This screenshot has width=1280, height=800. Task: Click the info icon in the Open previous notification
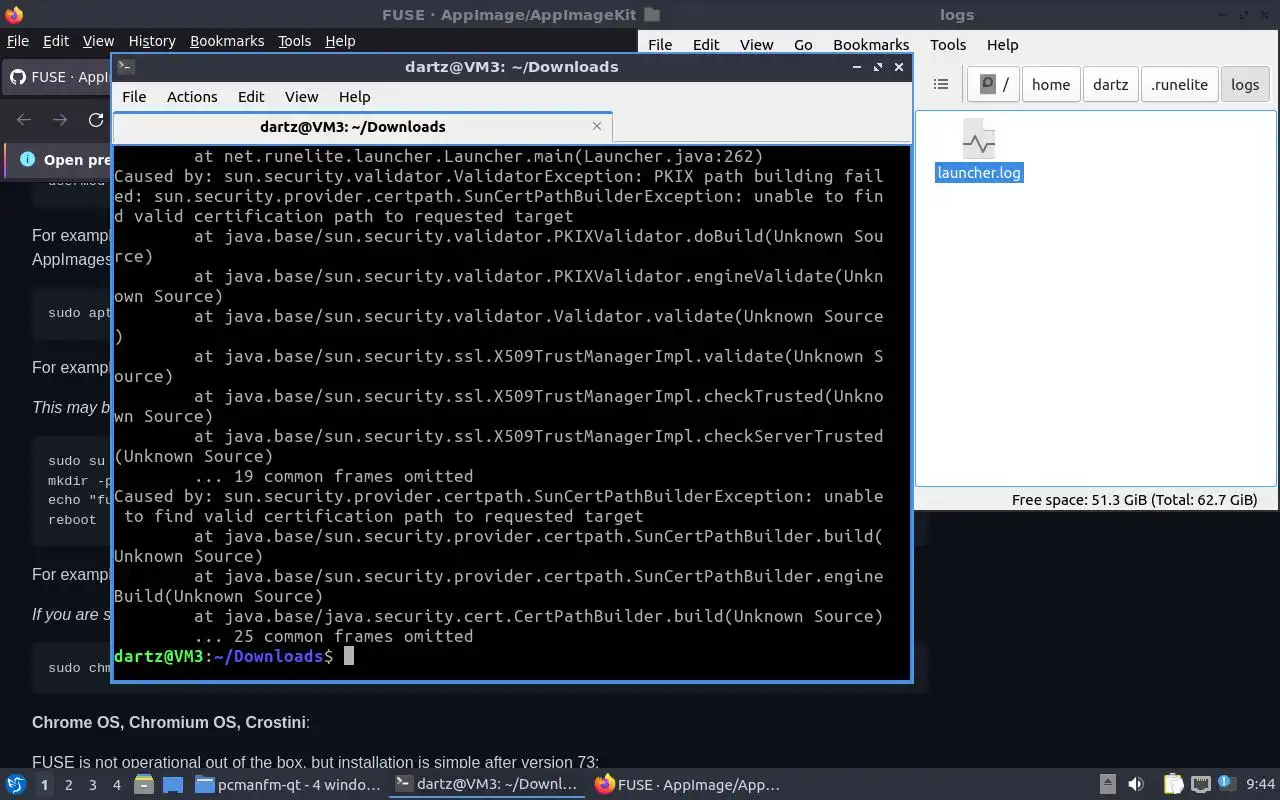pyautogui.click(x=27, y=160)
